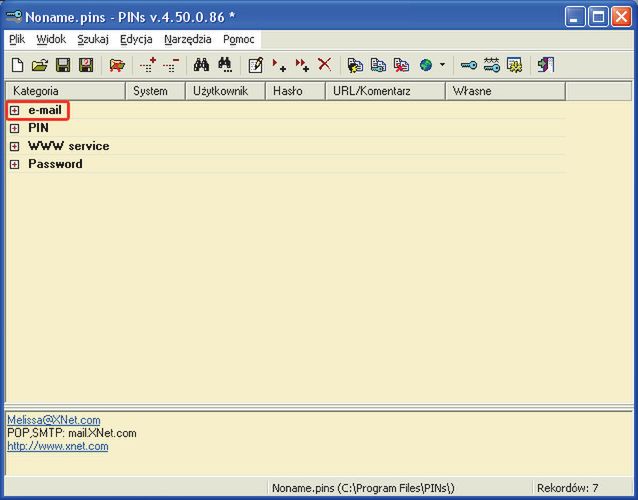638x500 pixels.
Task: Click the key with asterisks icon
Action: tap(492, 65)
